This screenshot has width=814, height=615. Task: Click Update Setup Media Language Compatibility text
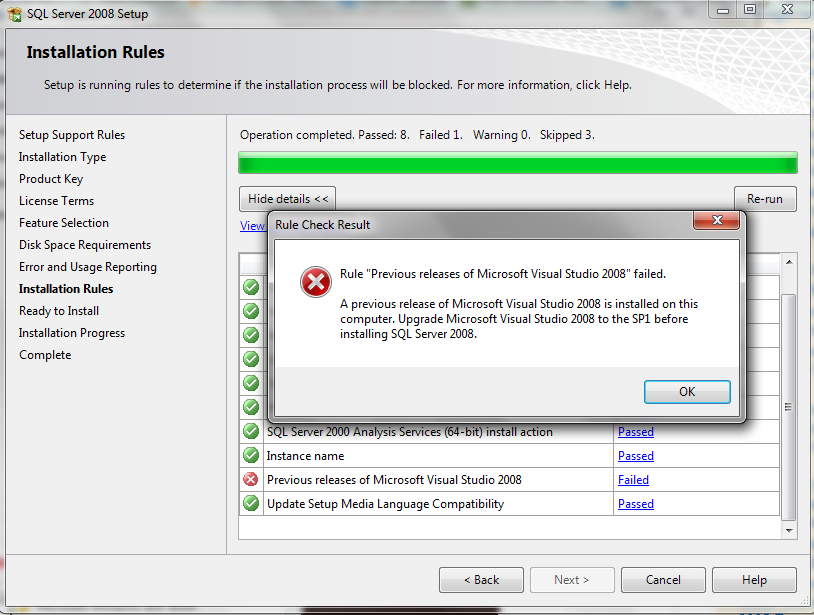[x=385, y=504]
